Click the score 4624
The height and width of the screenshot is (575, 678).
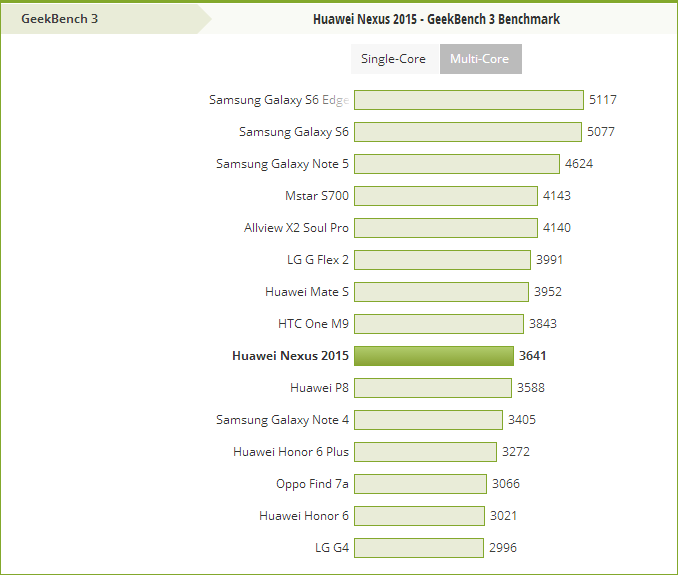tap(579, 164)
